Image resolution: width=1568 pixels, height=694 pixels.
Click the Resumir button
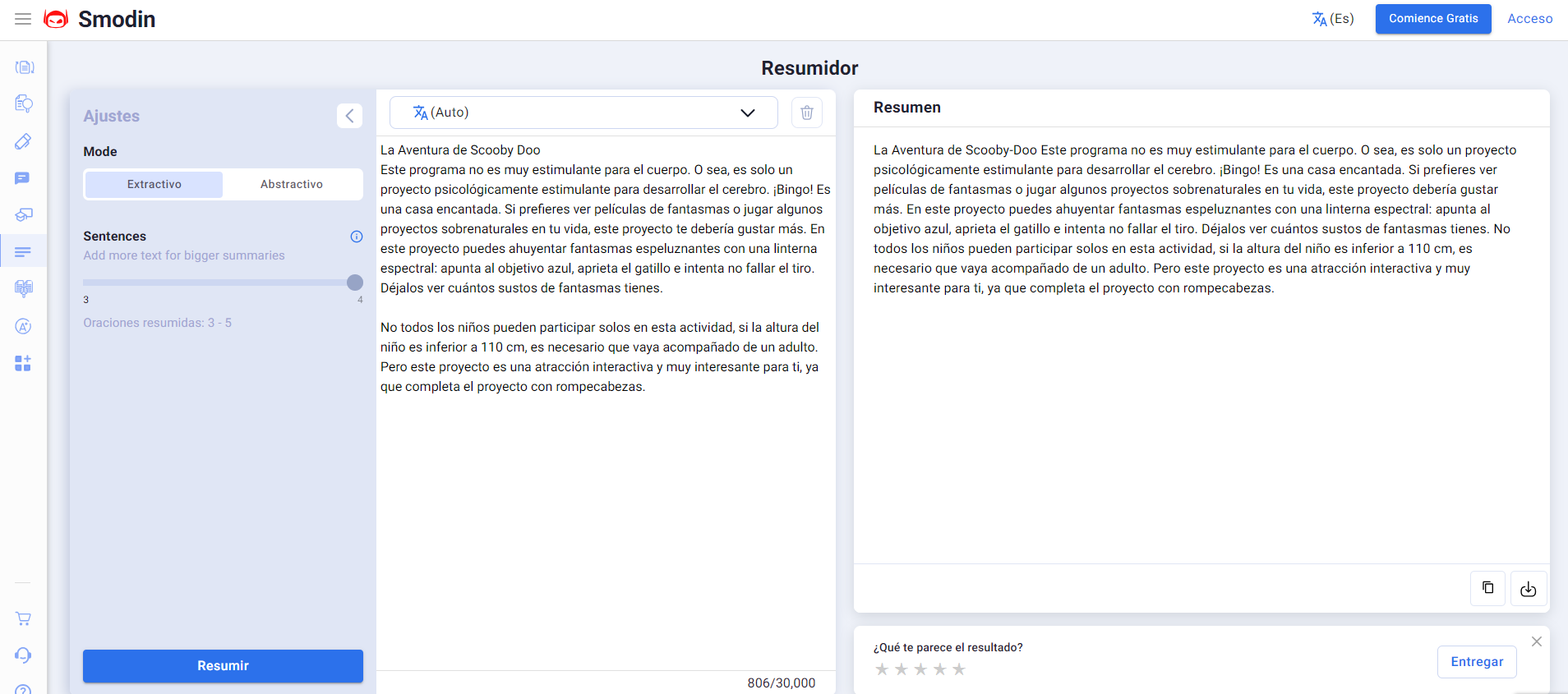click(x=223, y=666)
